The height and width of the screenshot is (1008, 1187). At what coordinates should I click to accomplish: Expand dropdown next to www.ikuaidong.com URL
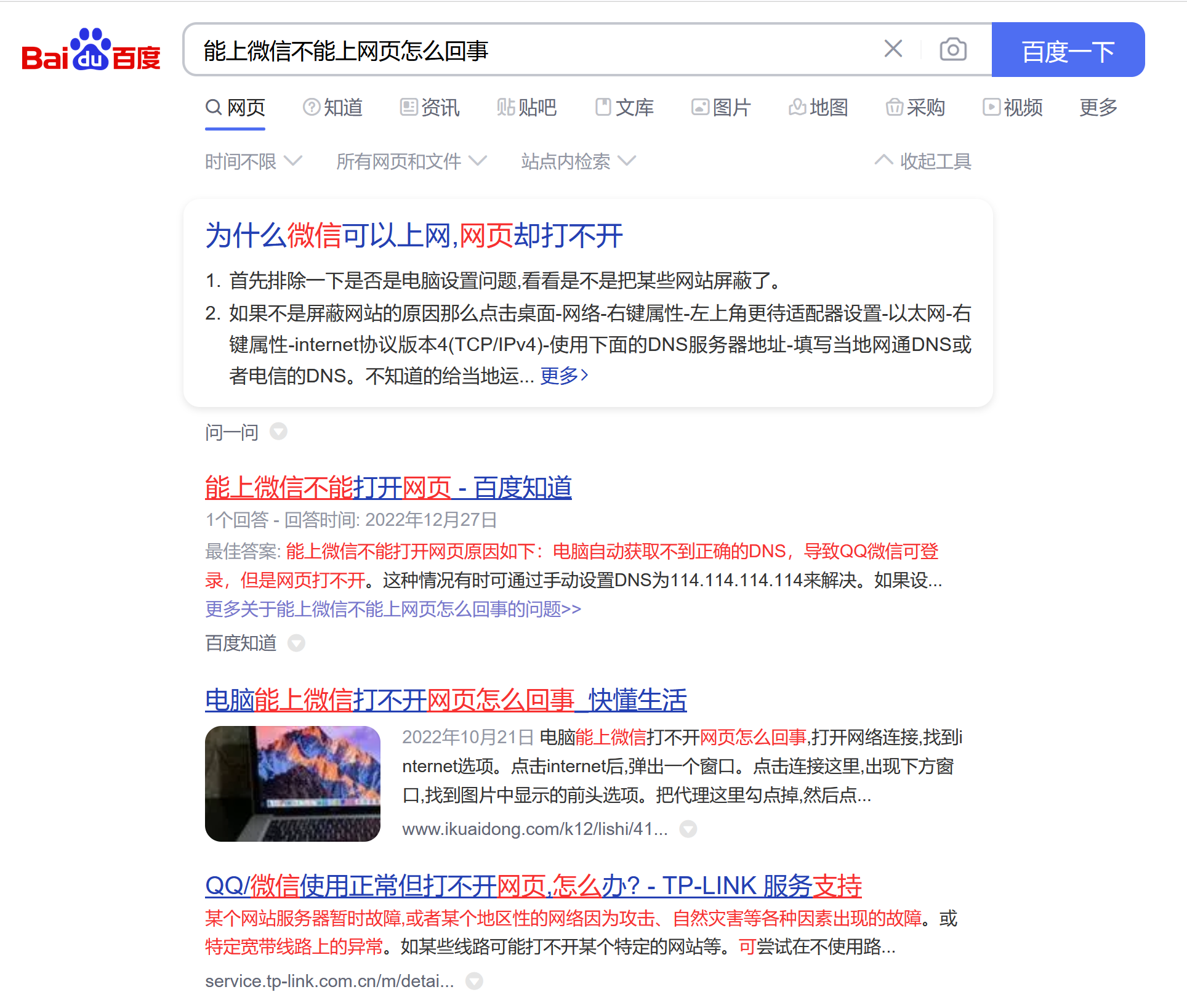(688, 829)
